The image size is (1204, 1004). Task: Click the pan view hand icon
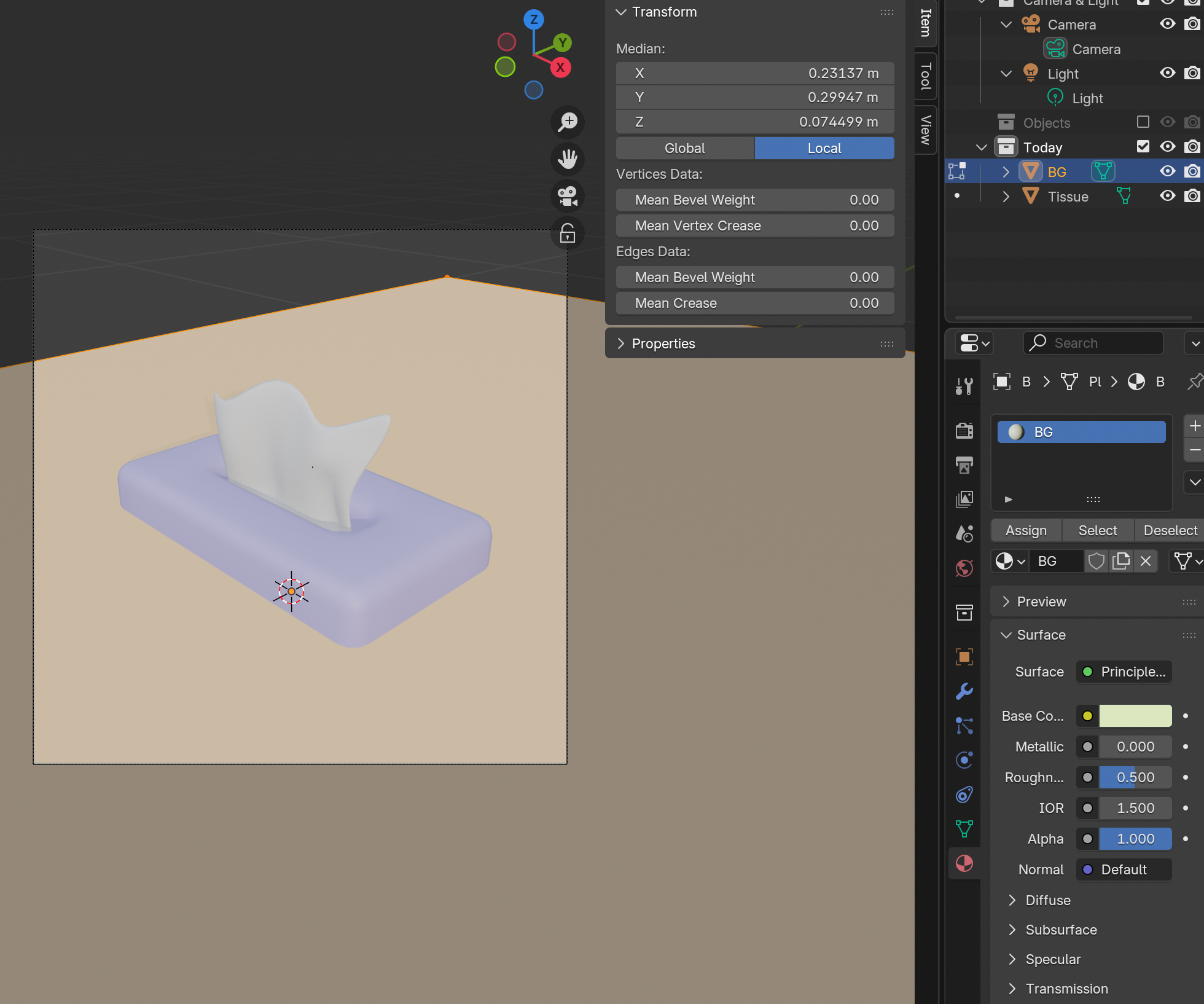[x=568, y=159]
